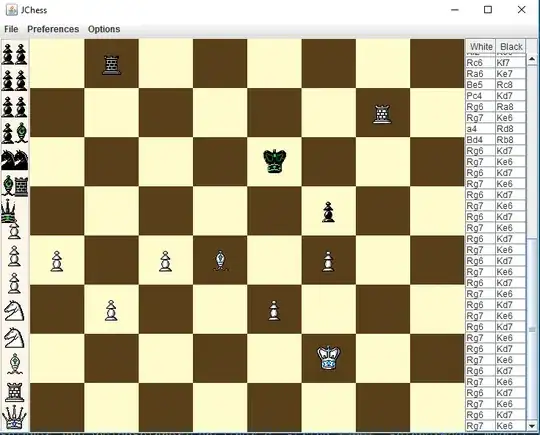Image resolution: width=540 pixels, height=435 pixels.
Task: Select the Ra6 move entry
Action: (x=481, y=74)
